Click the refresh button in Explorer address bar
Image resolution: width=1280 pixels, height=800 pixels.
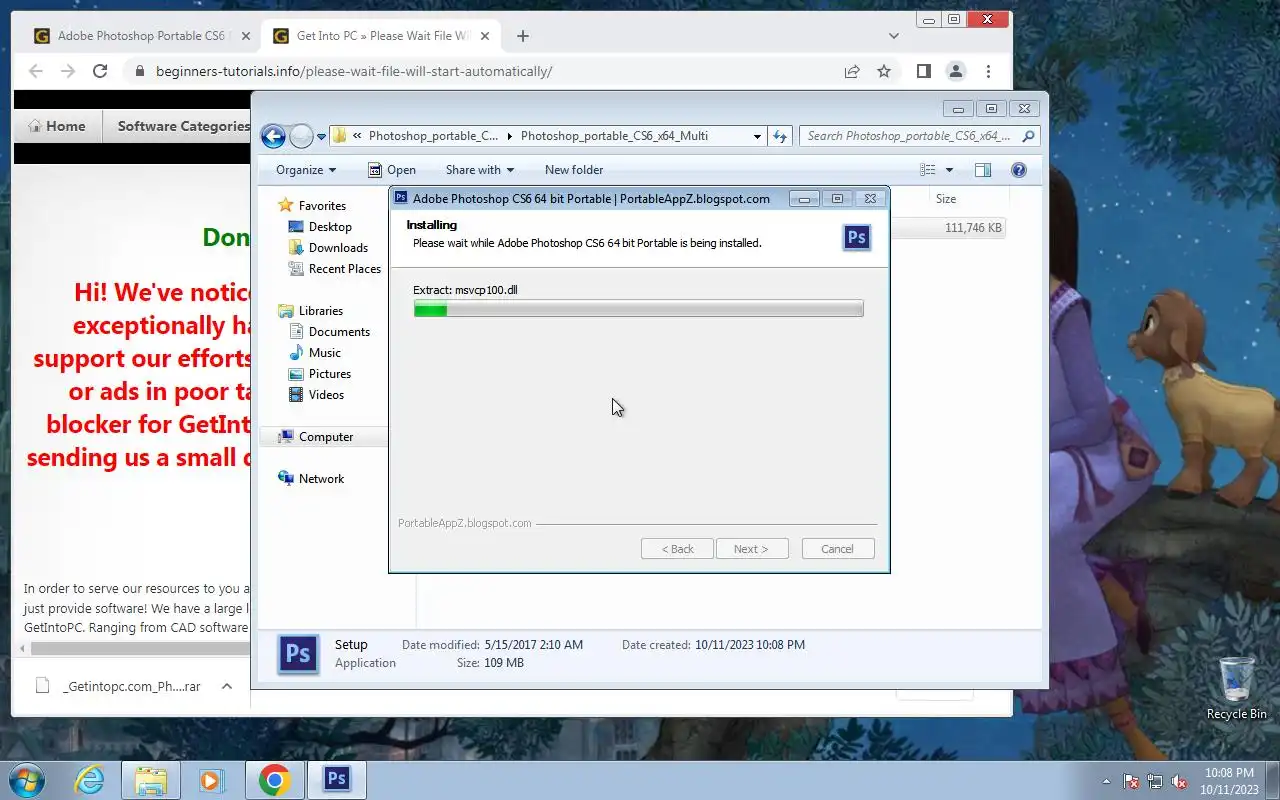(780, 136)
